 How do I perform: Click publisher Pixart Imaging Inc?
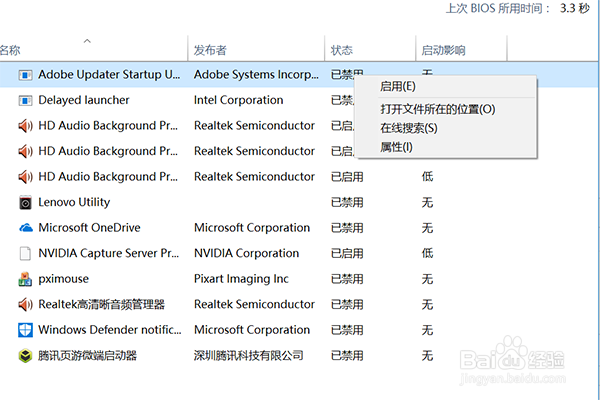click(241, 279)
